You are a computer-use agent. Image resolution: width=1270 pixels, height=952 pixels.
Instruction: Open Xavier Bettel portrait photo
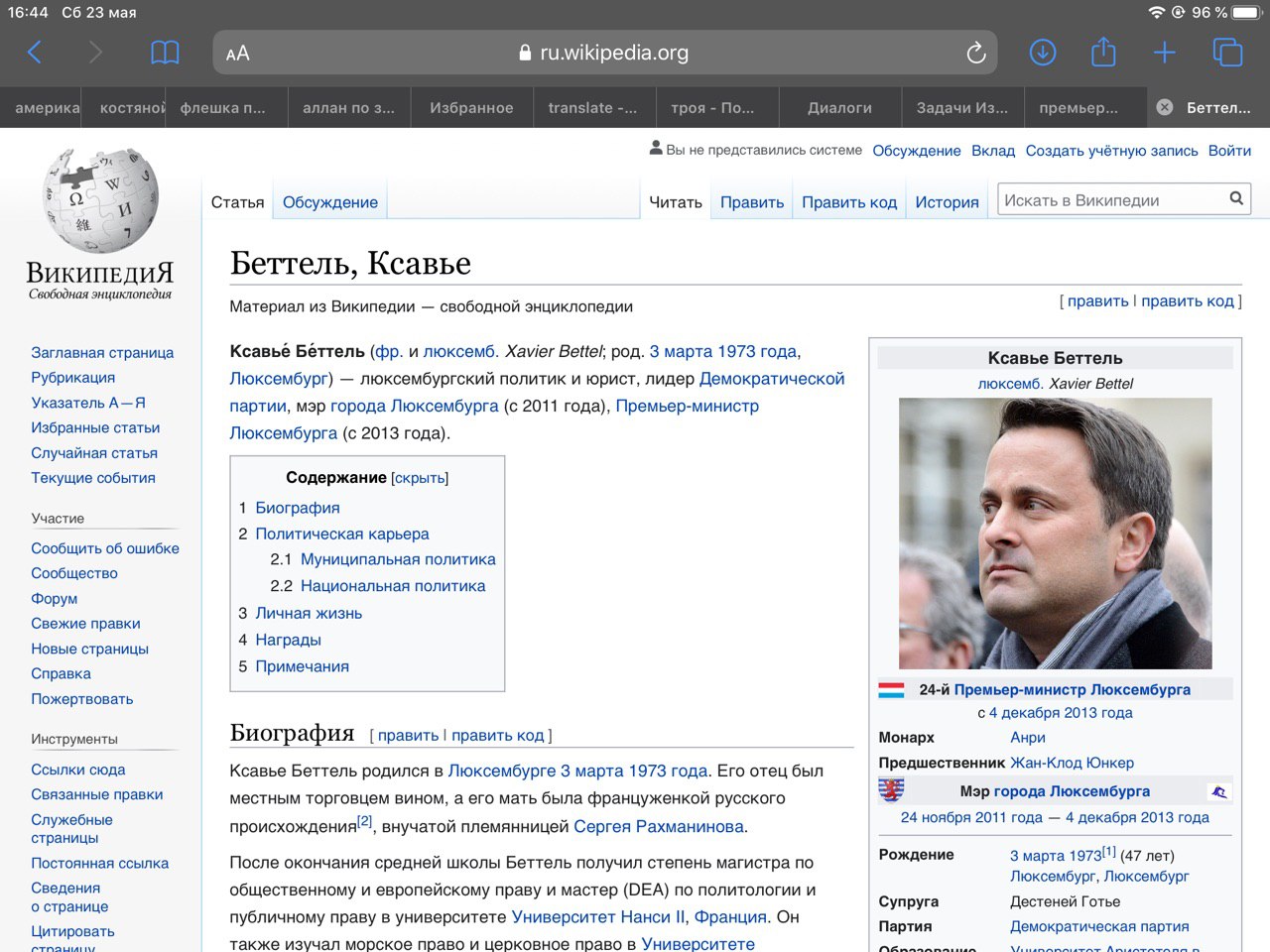pos(1055,534)
